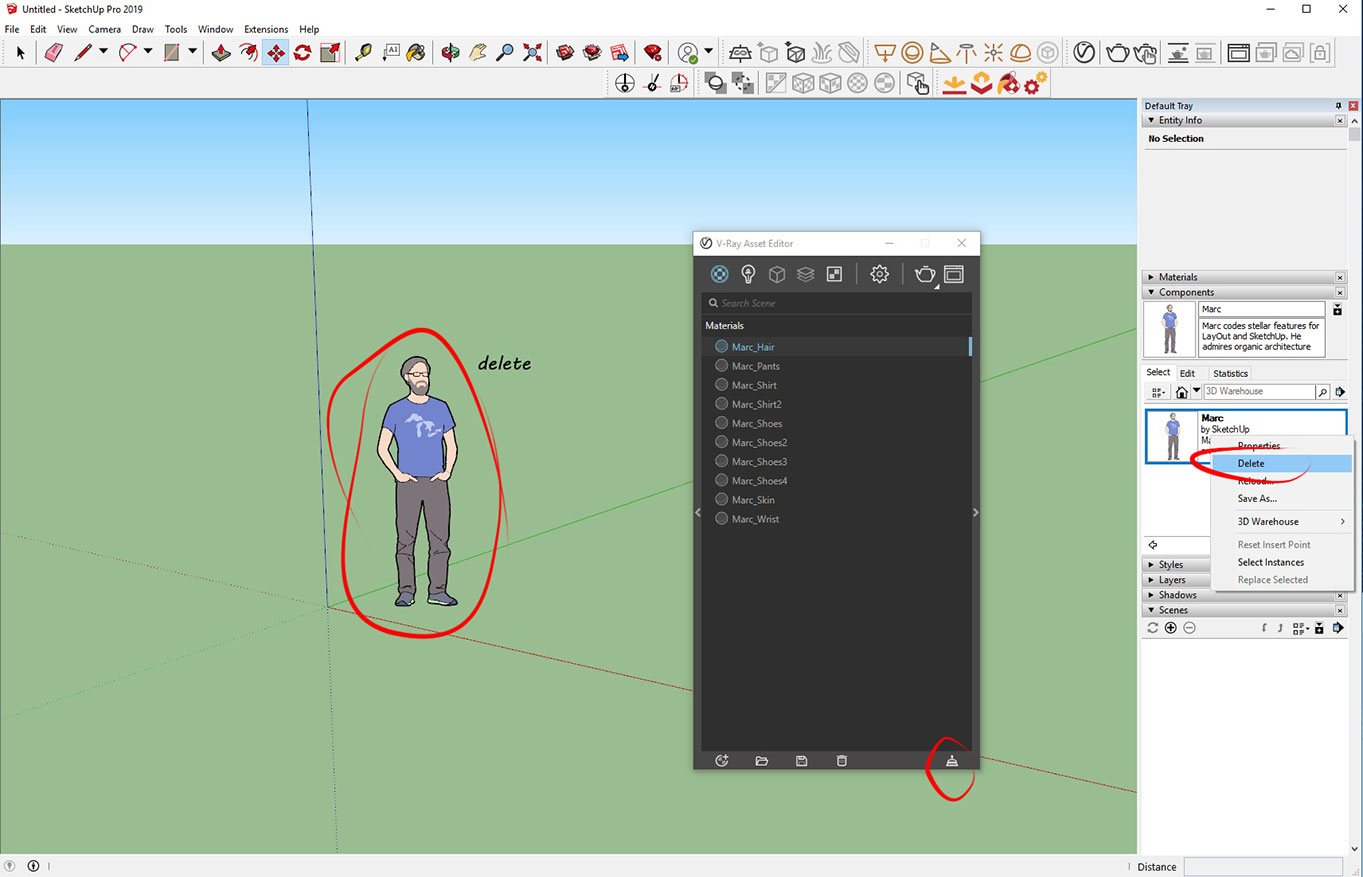Click Delete in Marc's context menu
Image resolution: width=1363 pixels, height=877 pixels.
click(1251, 463)
